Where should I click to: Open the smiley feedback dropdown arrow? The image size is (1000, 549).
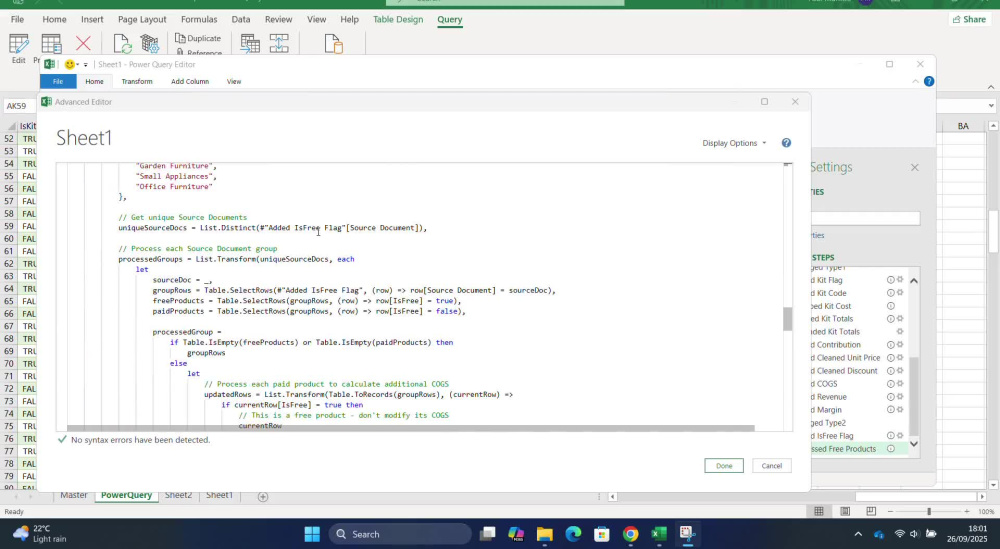(x=77, y=64)
